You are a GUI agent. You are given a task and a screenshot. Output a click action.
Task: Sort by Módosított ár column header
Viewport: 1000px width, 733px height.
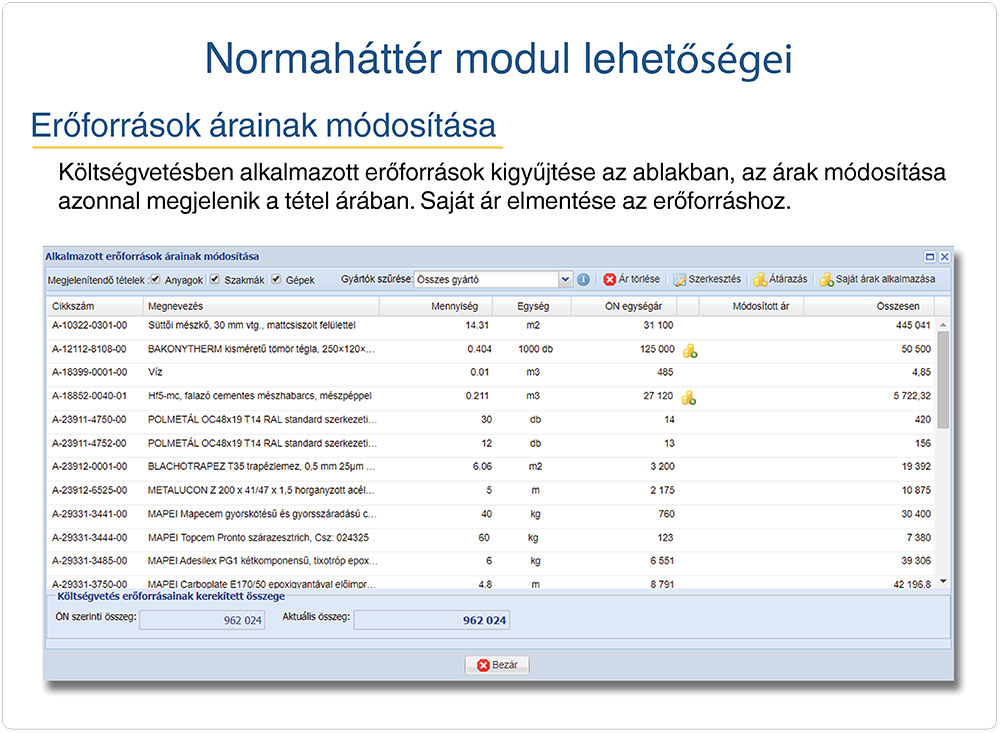752,306
